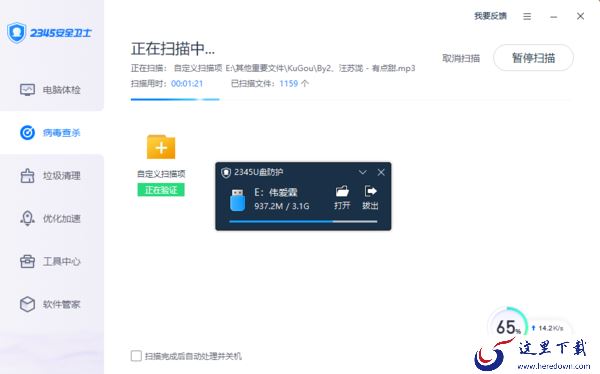This screenshot has width=600, height=374.
Task: Enable 扫描完成后自动处理并关机 checkbox
Action: pos(136,356)
